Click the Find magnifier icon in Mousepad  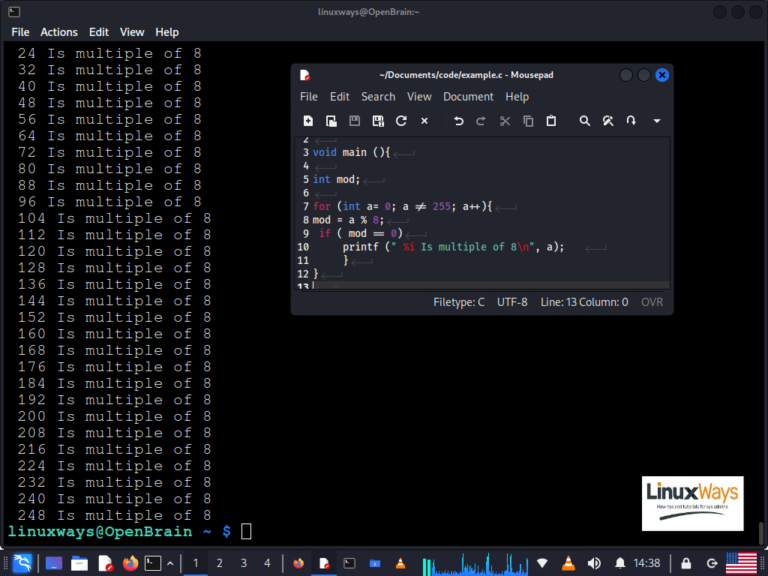pyautogui.click(x=584, y=121)
